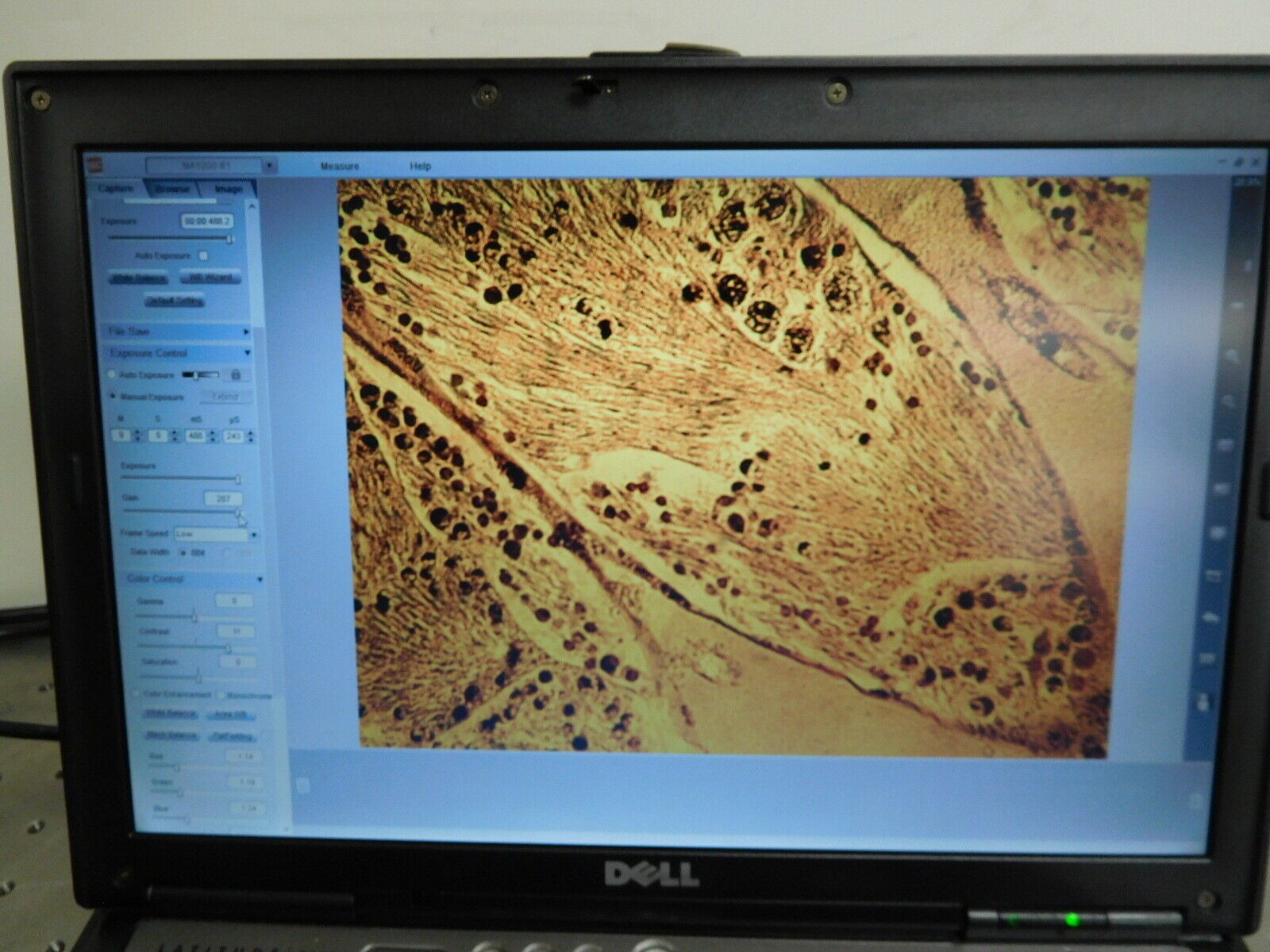Viewport: 1270px width, 952px height.
Task: Enable the Monochrome checkbox
Action: coord(221,695)
